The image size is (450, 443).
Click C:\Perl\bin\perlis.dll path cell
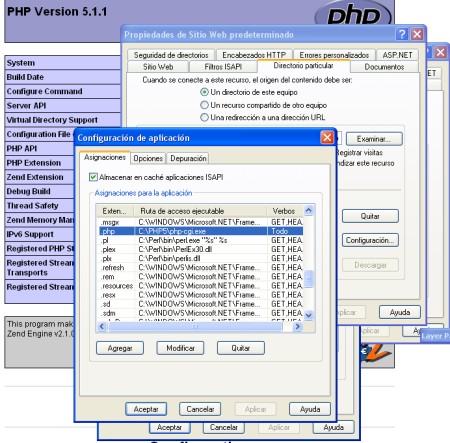tap(169, 258)
